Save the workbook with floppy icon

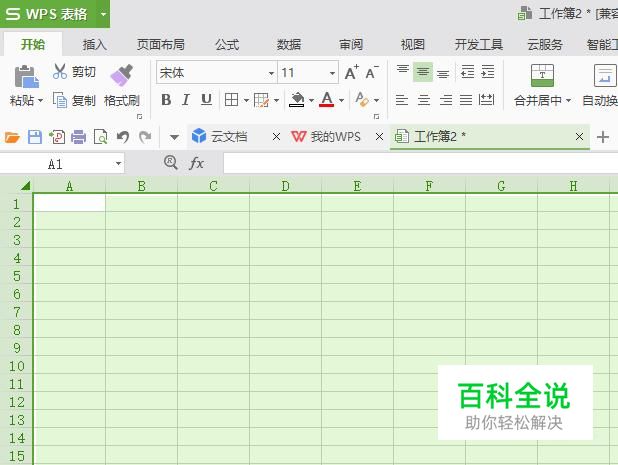point(35,137)
